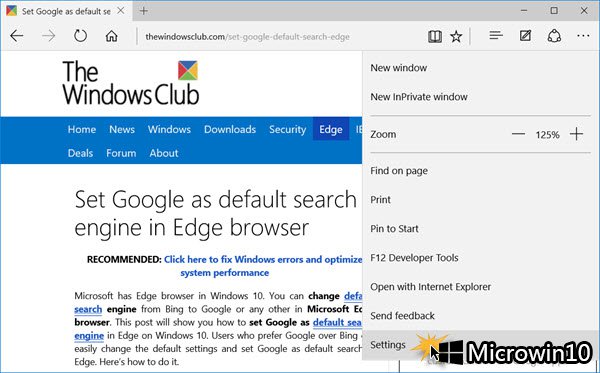Open the Share icon

point(554,36)
